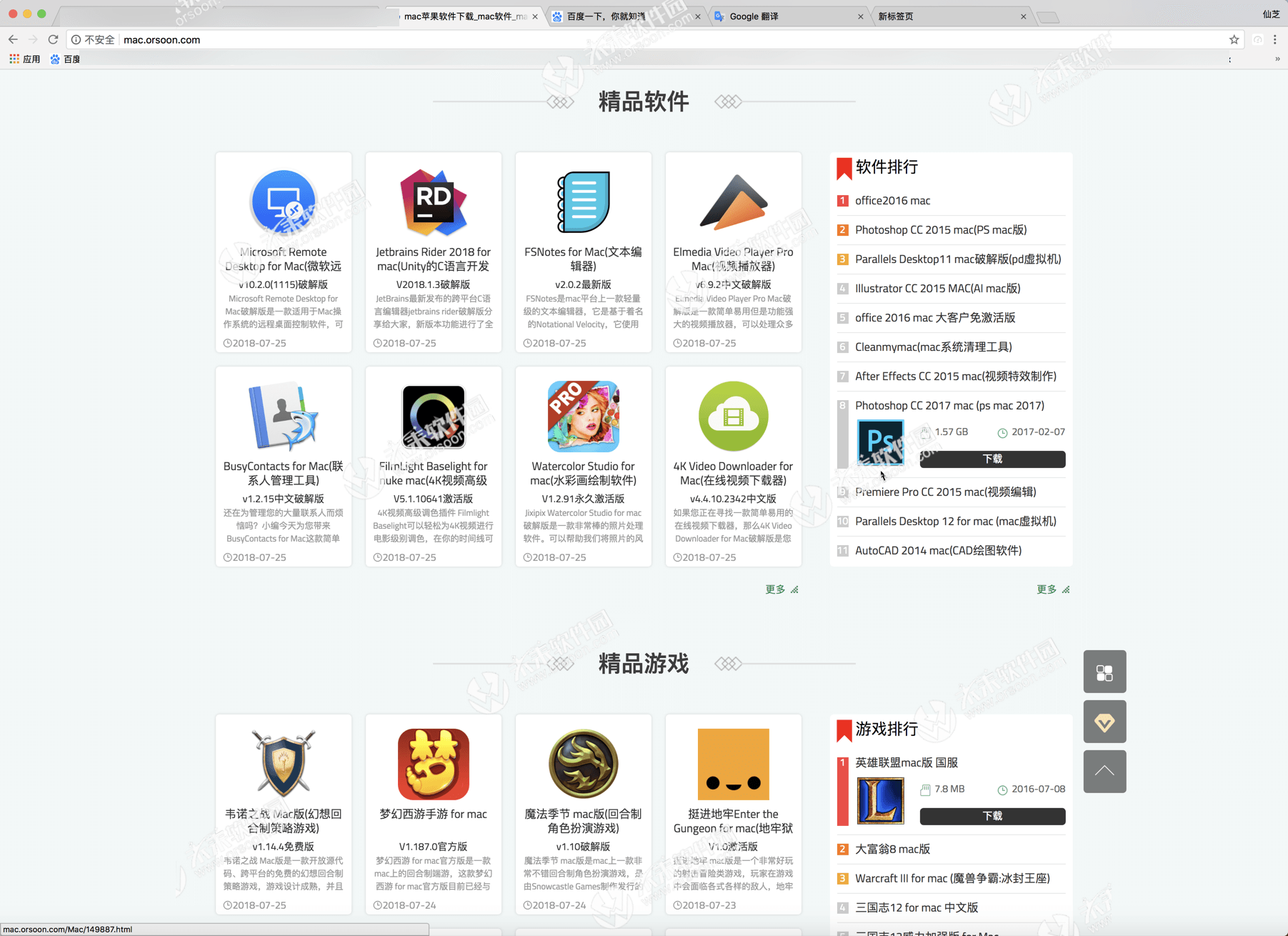Screen dimensions: 1288x936
Task: Click the floating grid widget button
Action: 1104,672
